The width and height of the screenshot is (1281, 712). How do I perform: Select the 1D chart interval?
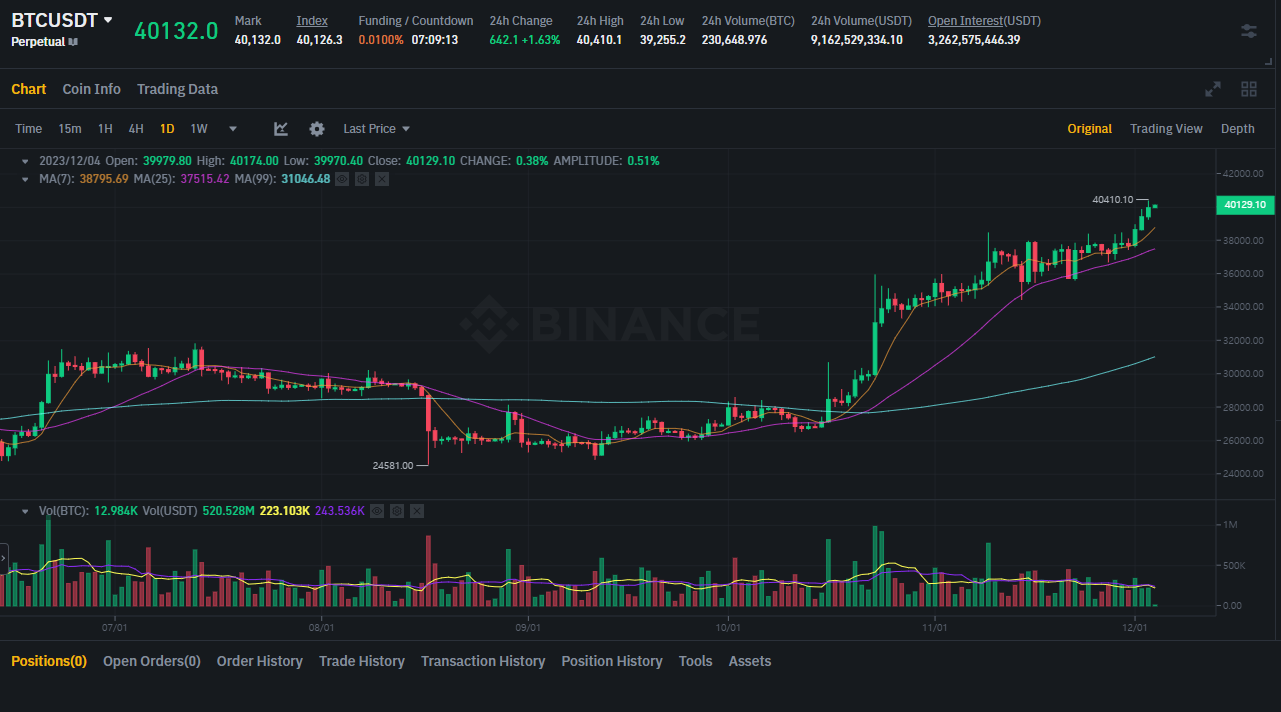[x=167, y=129]
